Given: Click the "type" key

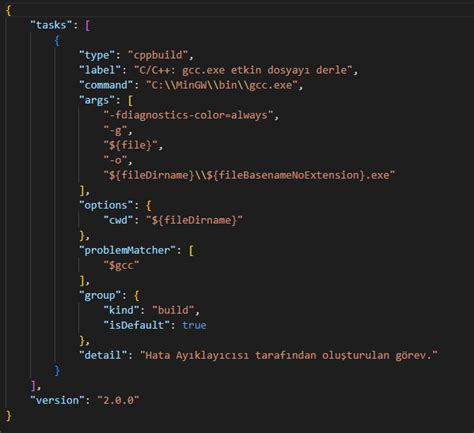Looking at the screenshot, I should click(x=97, y=55).
